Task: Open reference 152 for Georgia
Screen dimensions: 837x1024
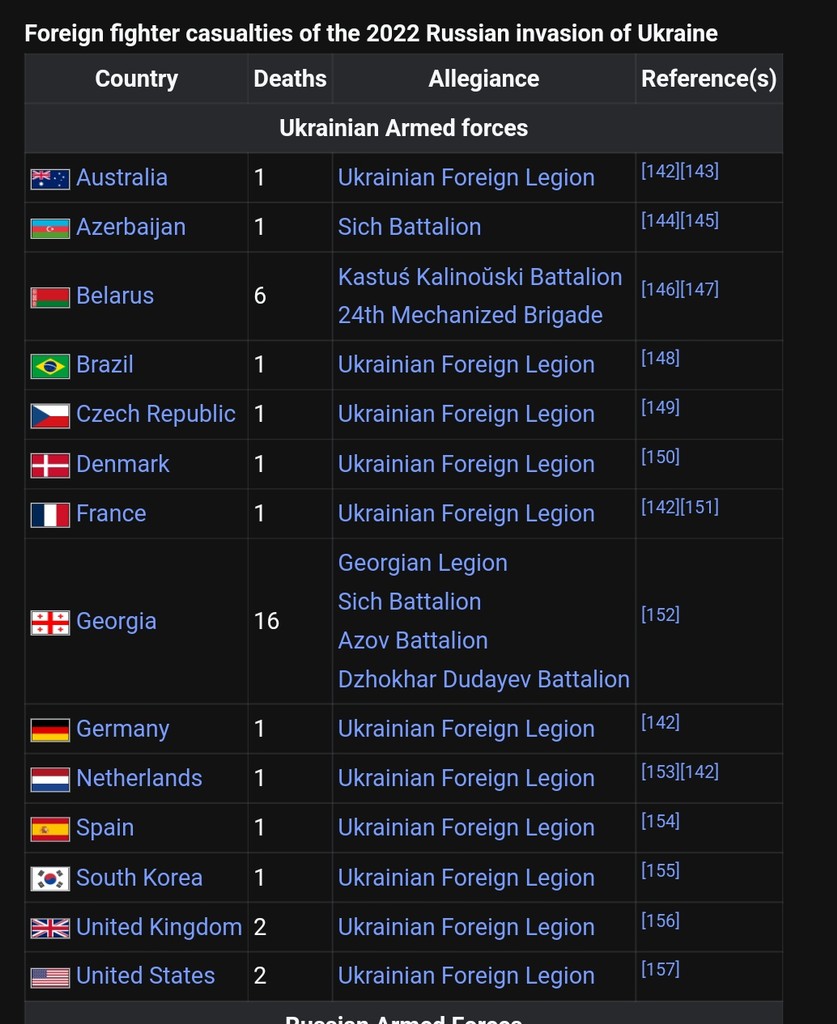Action: tap(660, 615)
